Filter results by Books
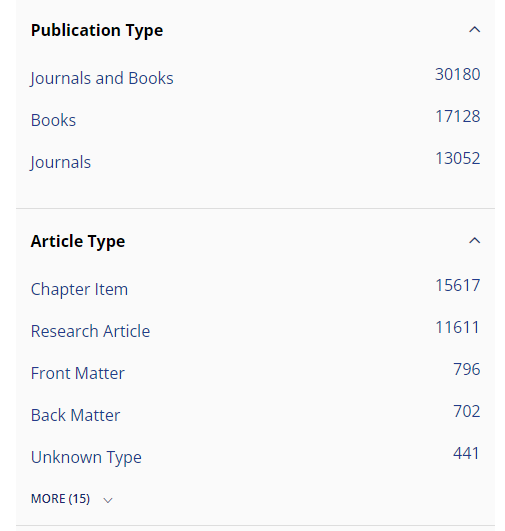505x531 pixels. [54, 120]
